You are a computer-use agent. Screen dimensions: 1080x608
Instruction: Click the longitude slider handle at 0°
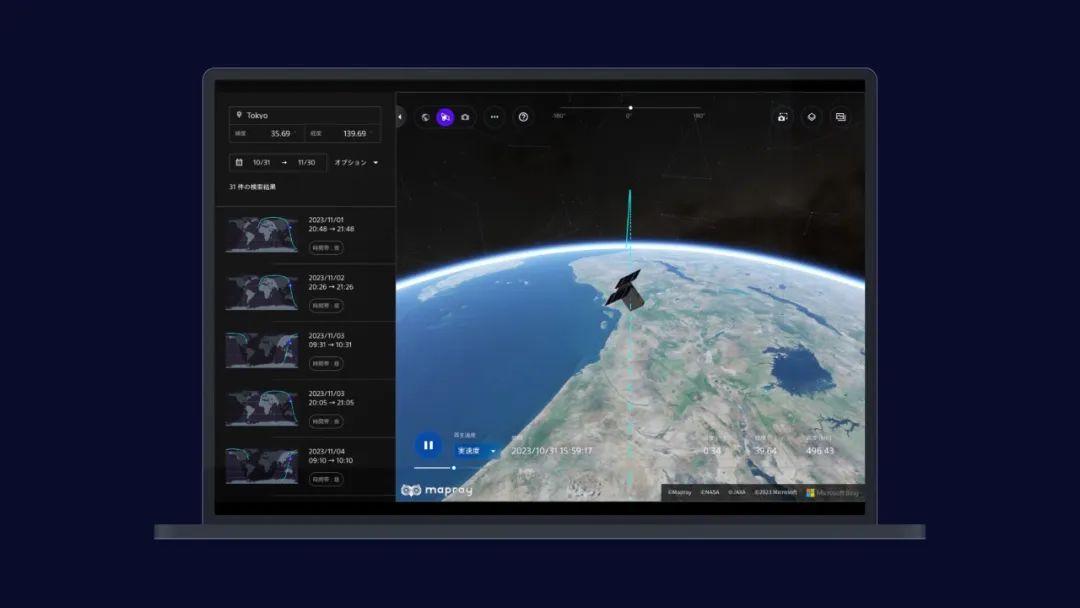pos(630,108)
